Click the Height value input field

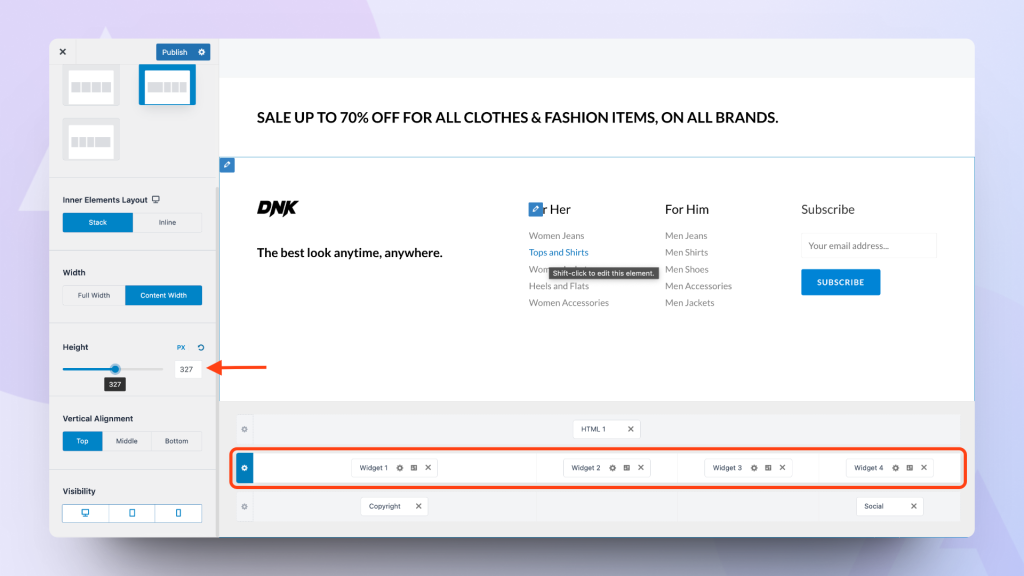coord(188,369)
